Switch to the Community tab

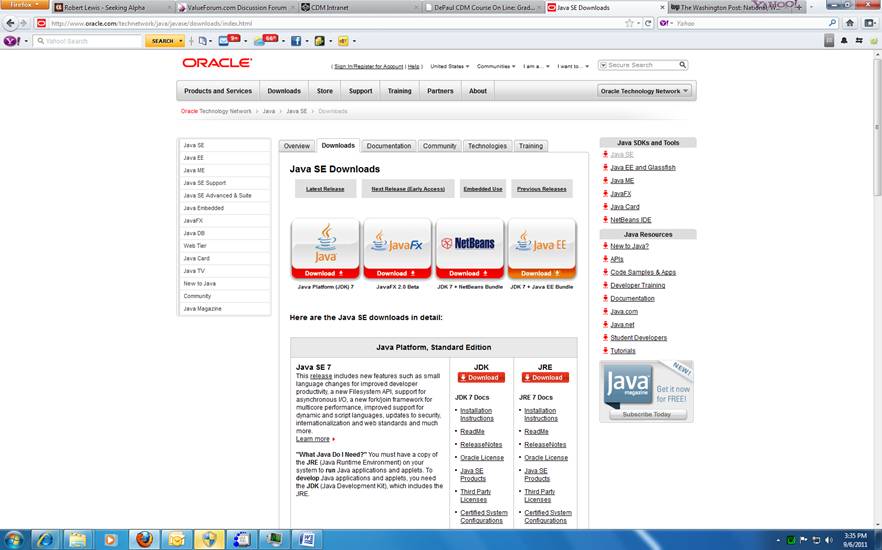pyautogui.click(x=439, y=146)
